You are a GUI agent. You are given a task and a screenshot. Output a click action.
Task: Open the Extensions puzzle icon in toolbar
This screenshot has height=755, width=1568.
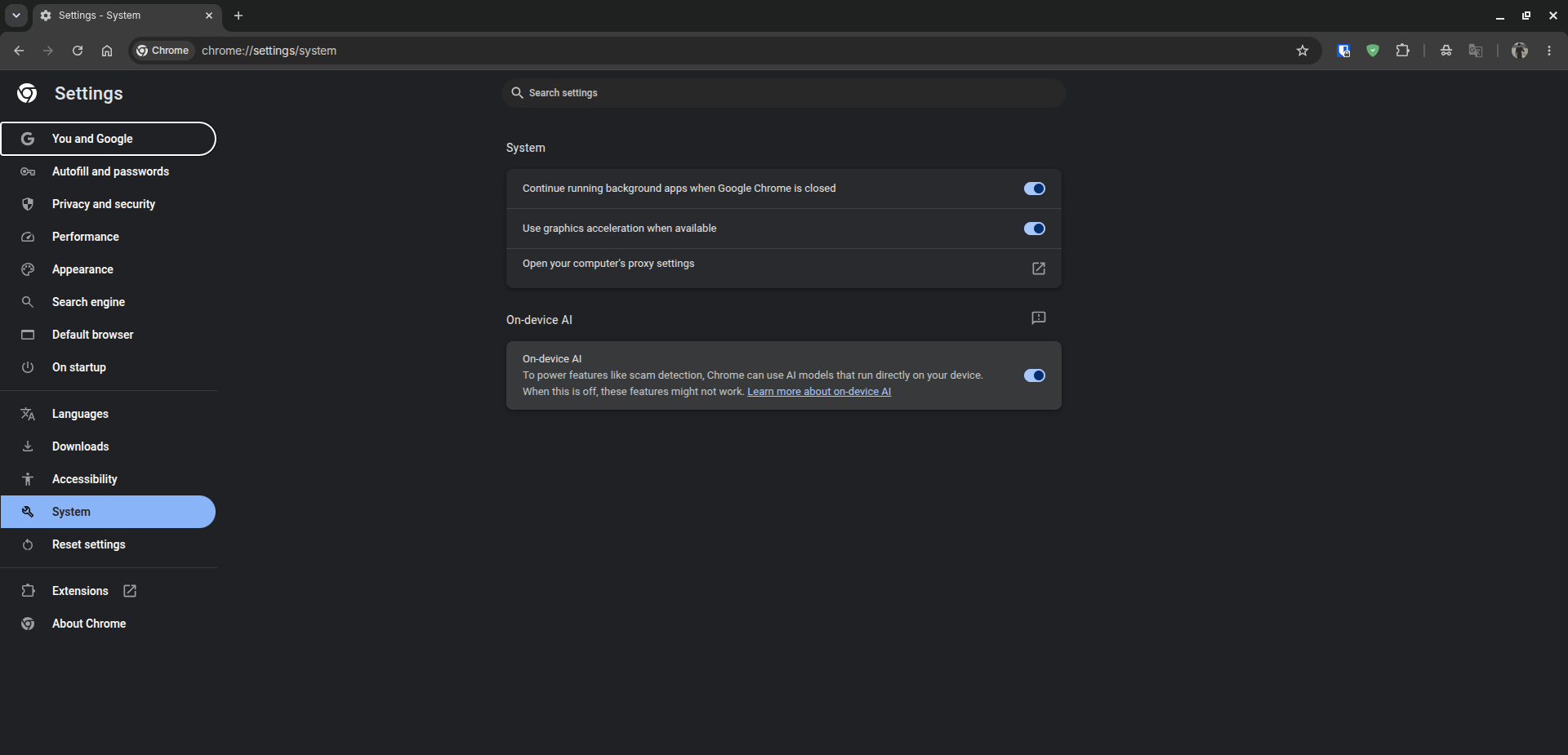[1402, 51]
